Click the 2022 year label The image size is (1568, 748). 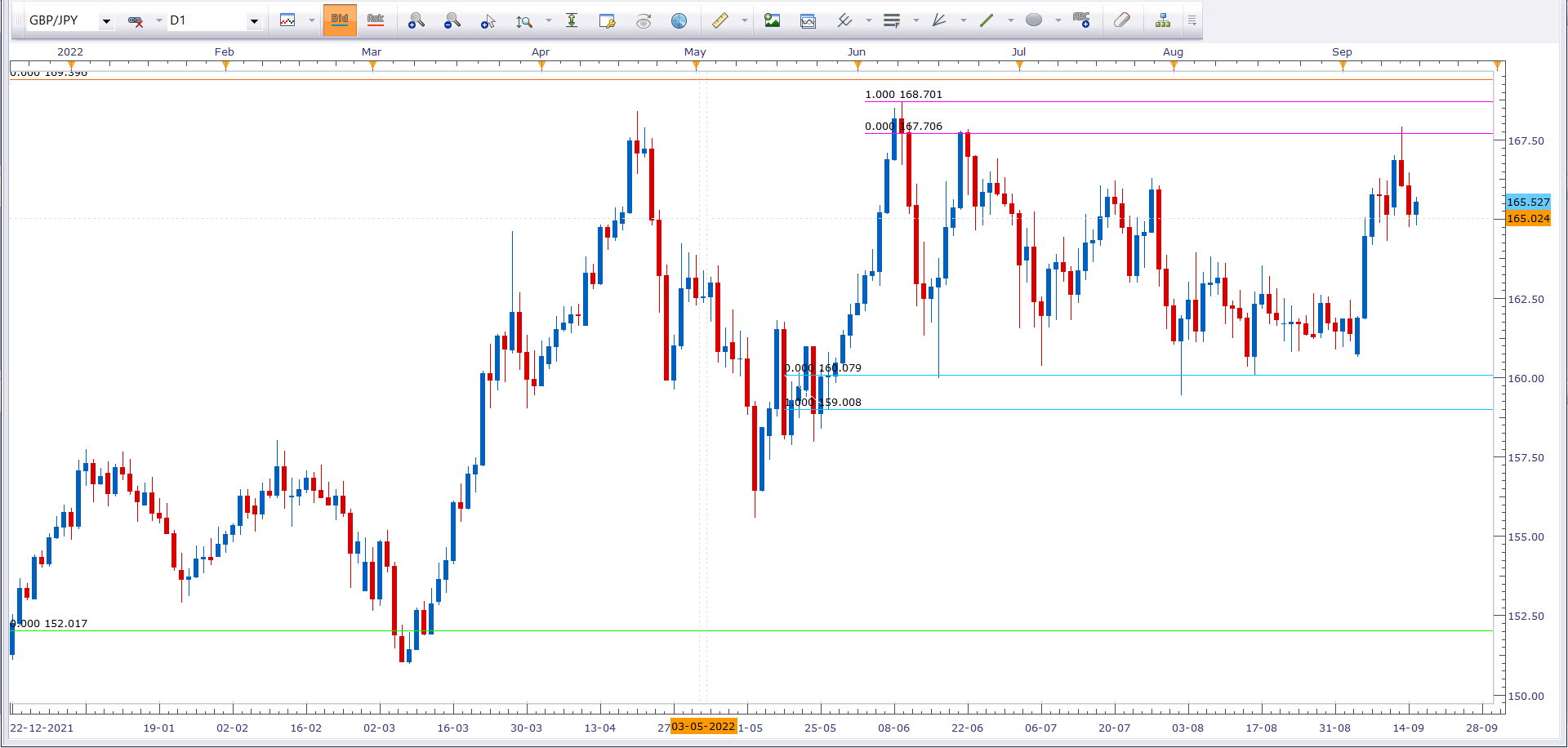pyautogui.click(x=70, y=52)
